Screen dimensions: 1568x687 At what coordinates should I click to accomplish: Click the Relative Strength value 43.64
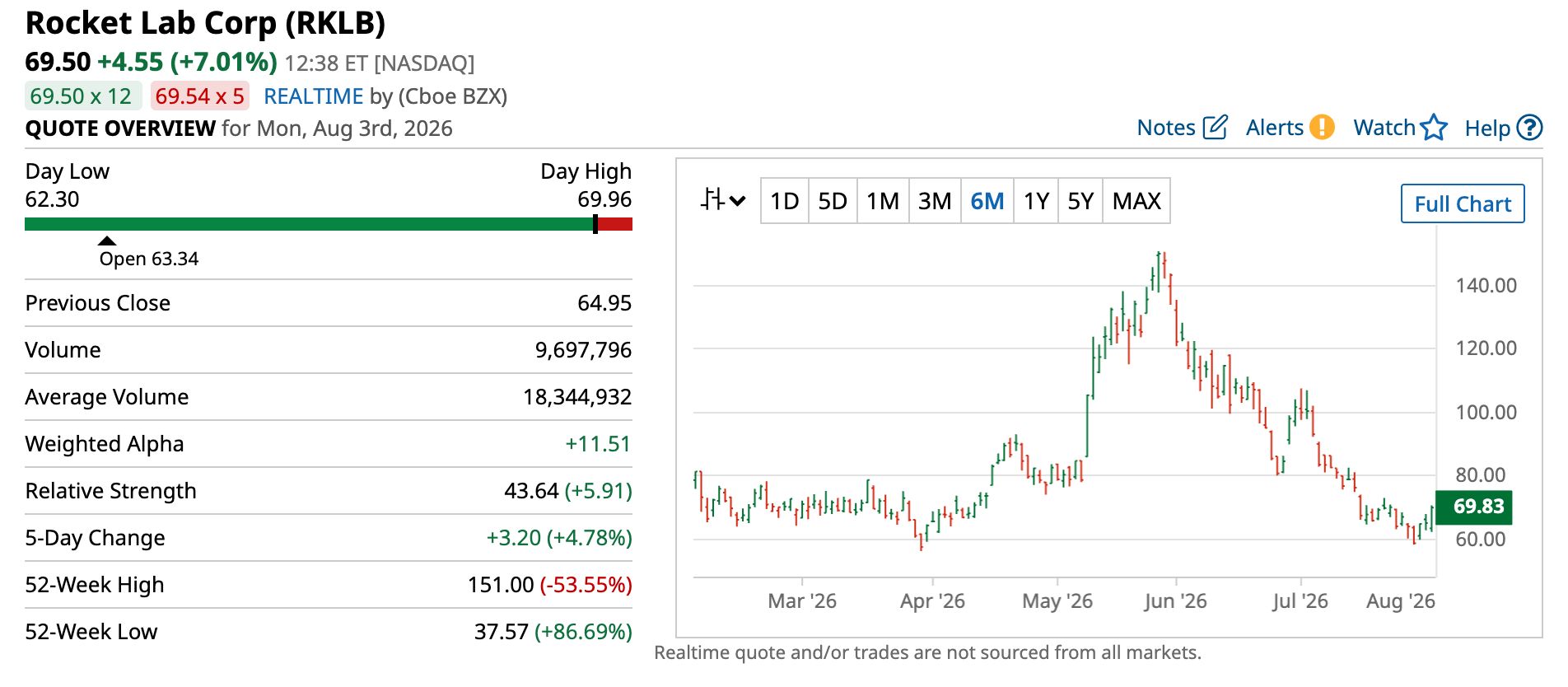[531, 491]
